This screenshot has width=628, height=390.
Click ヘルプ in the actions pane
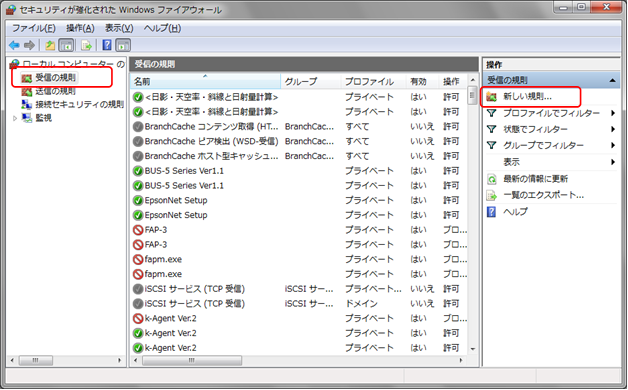point(515,212)
